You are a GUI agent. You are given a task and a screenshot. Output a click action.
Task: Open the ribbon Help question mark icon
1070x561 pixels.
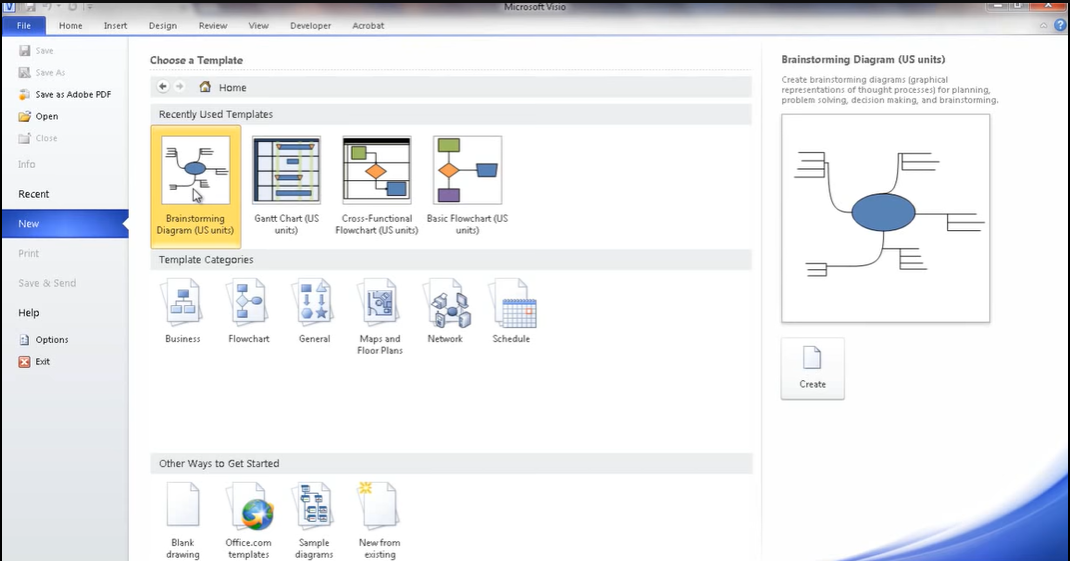[x=1060, y=25]
